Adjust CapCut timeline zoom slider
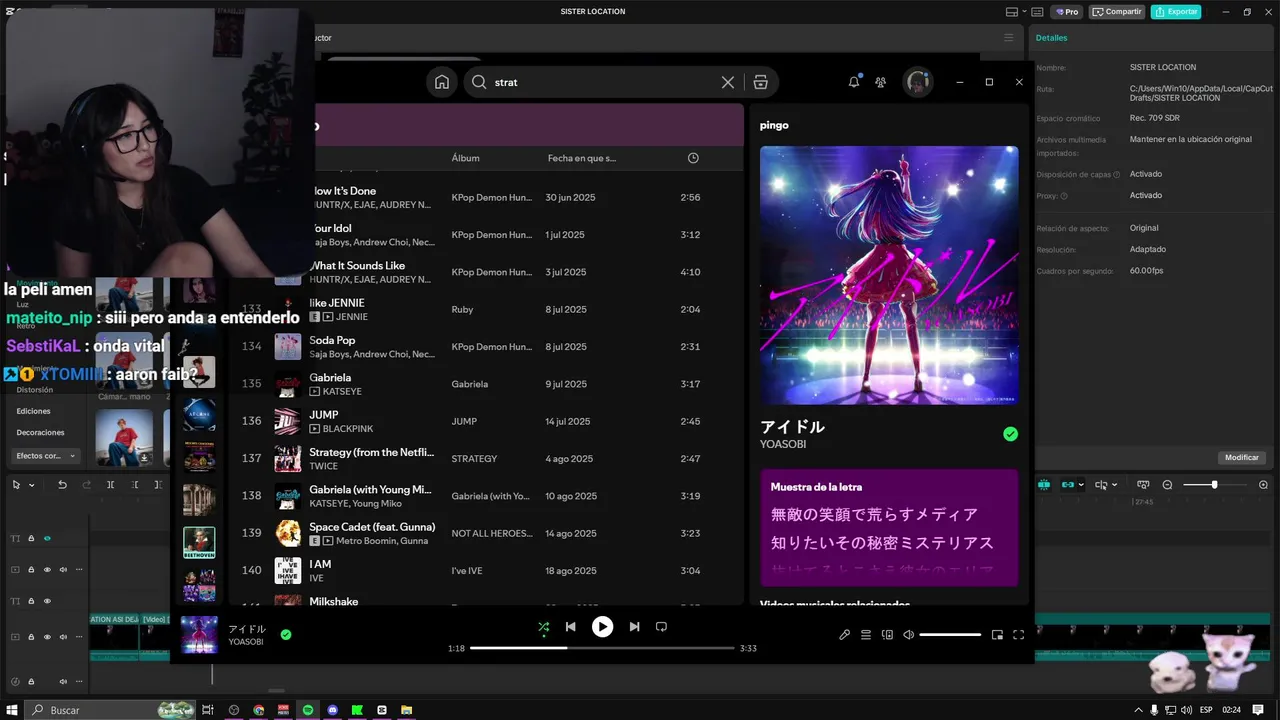The width and height of the screenshot is (1280, 720). click(x=1214, y=485)
